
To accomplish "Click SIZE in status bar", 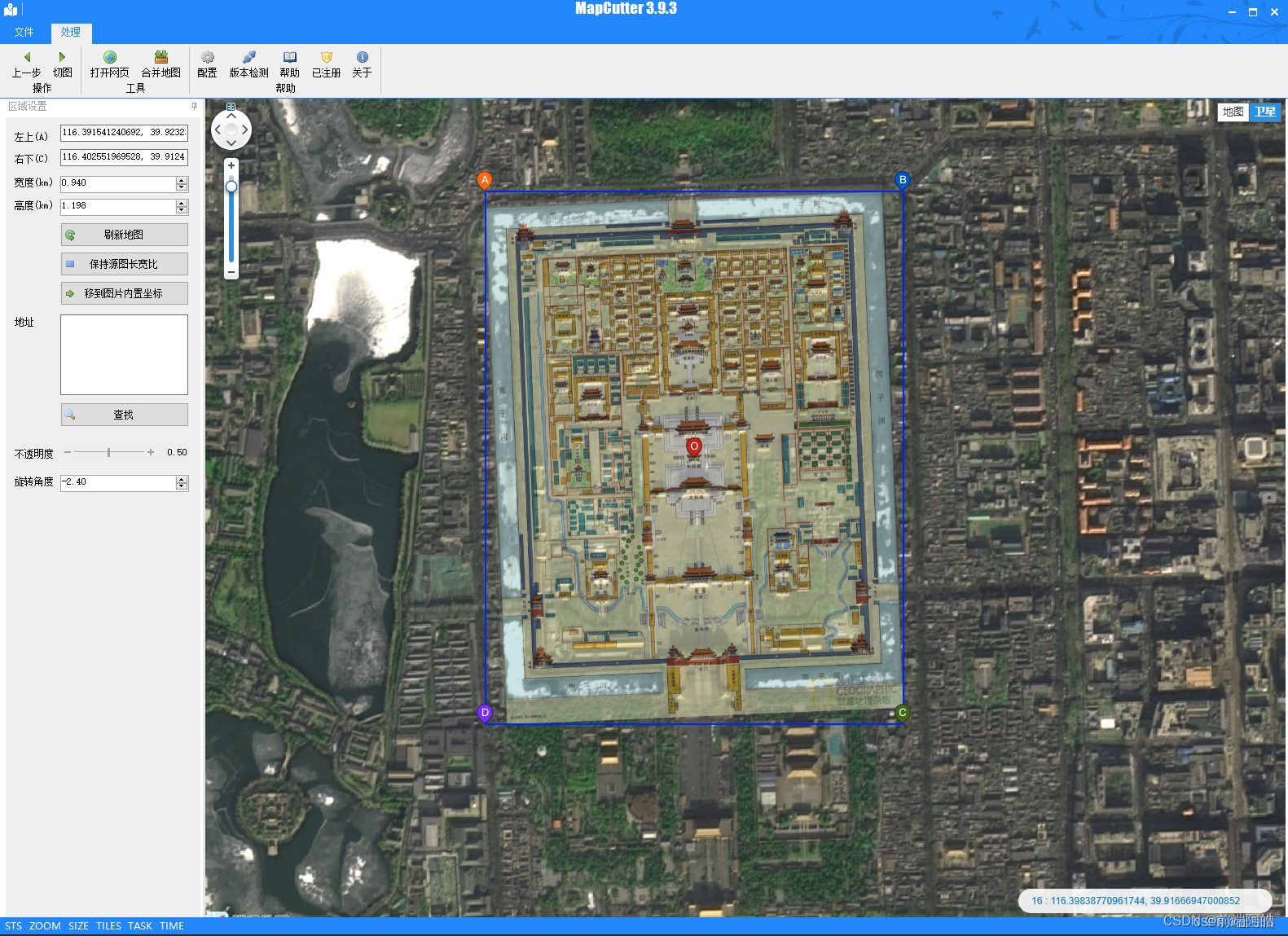I will click(78, 926).
